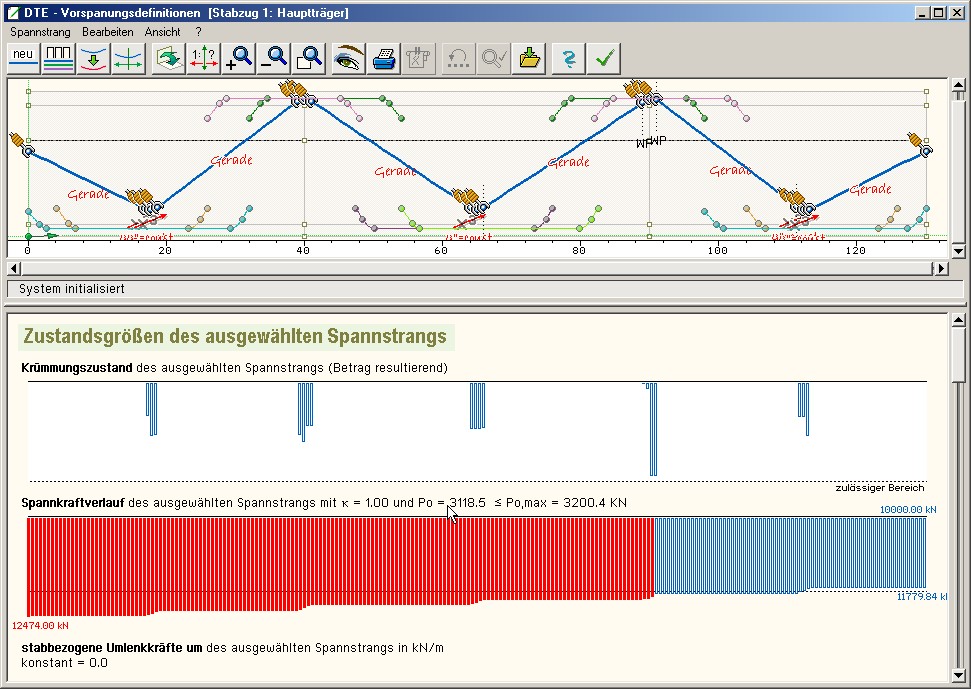Toggle the eye view options icon
The image size is (971, 689).
(x=348, y=58)
